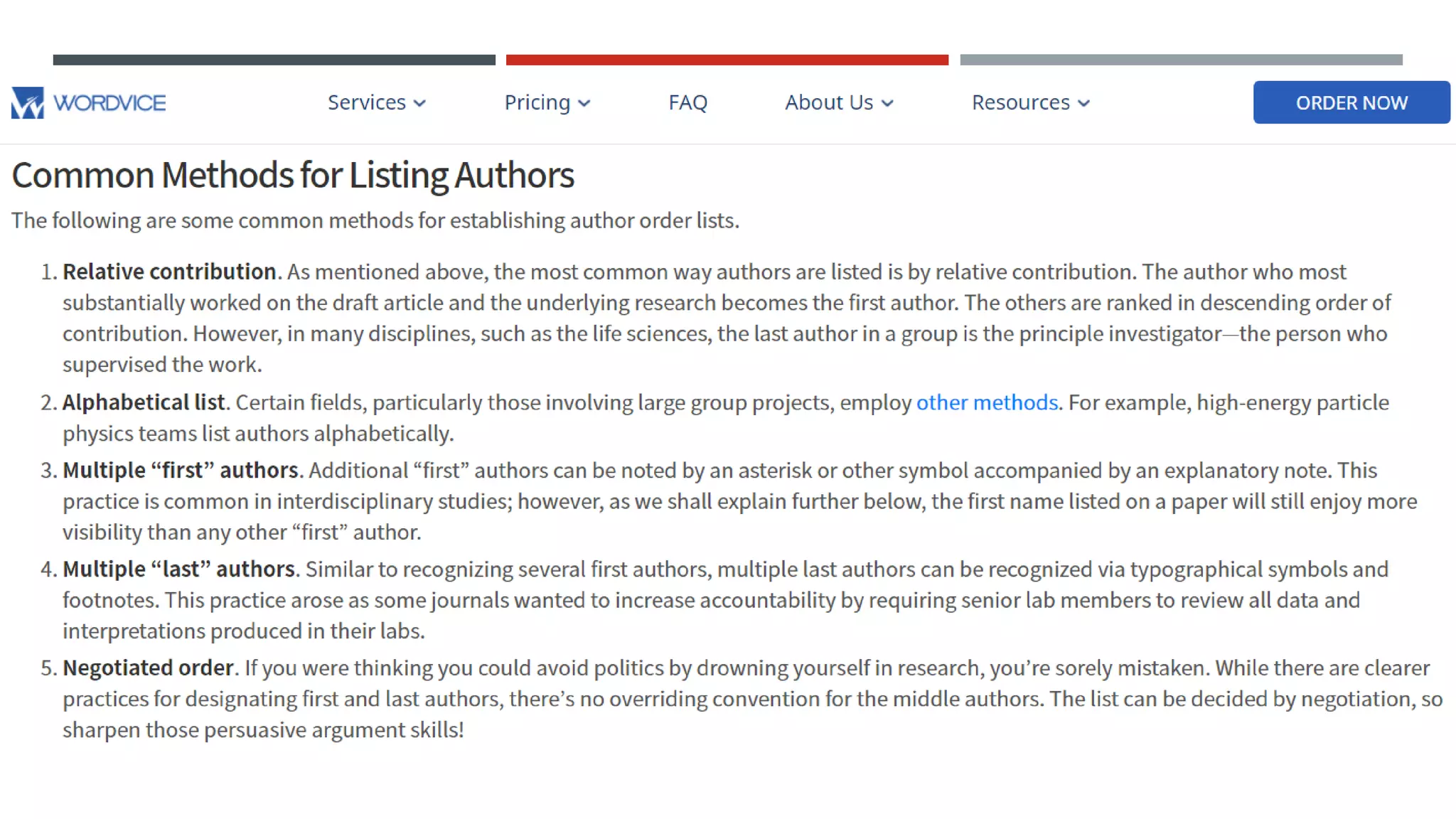Follow the "other methods" hyperlink
The image size is (1456, 819).
pyautogui.click(x=987, y=402)
